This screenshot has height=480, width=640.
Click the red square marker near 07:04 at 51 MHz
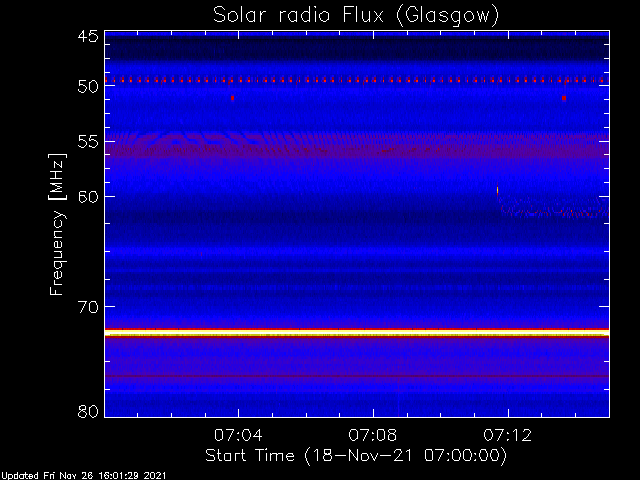click(x=232, y=98)
